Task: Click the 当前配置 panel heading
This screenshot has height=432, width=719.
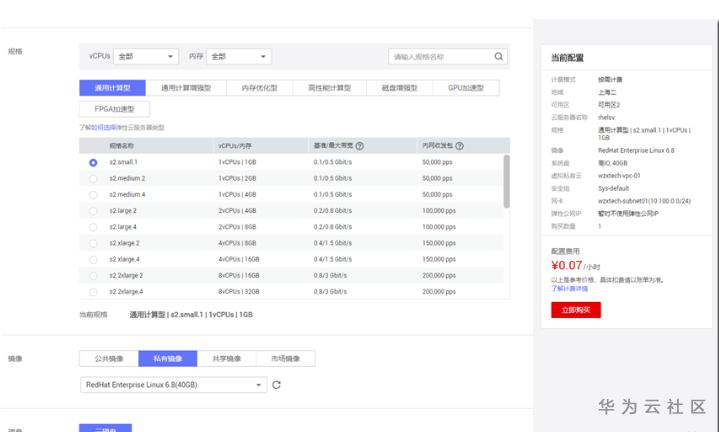Action: tap(567, 58)
